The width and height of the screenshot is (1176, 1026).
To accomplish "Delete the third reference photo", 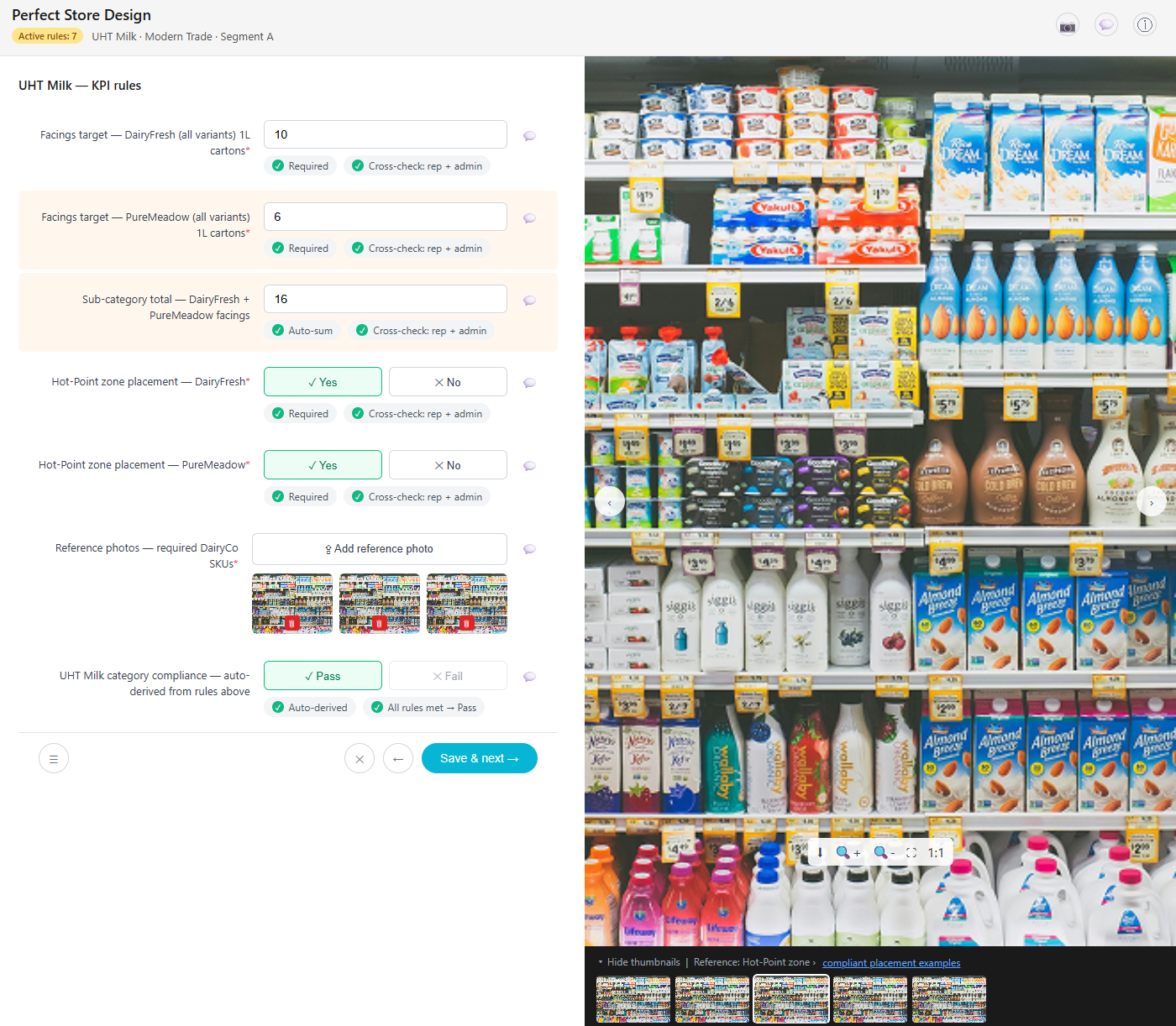I will click(466, 623).
